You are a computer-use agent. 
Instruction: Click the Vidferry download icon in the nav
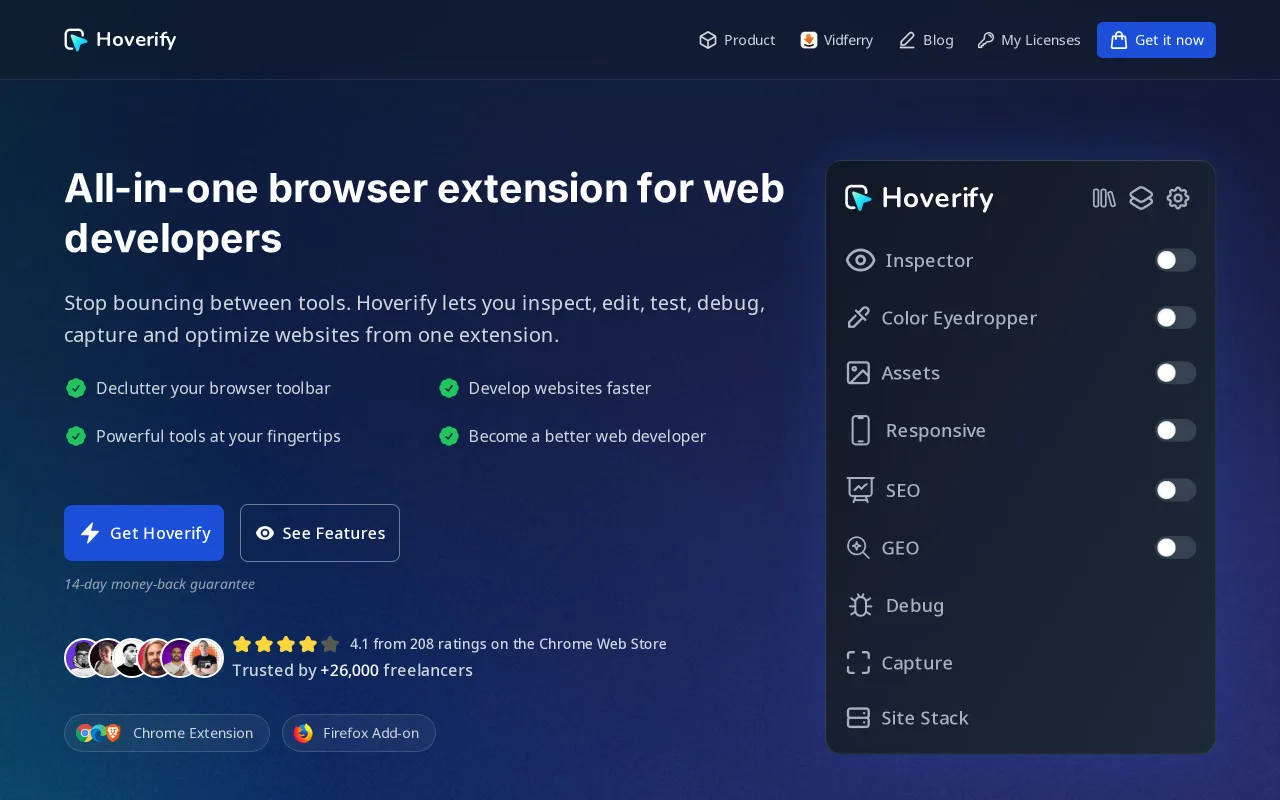click(808, 40)
